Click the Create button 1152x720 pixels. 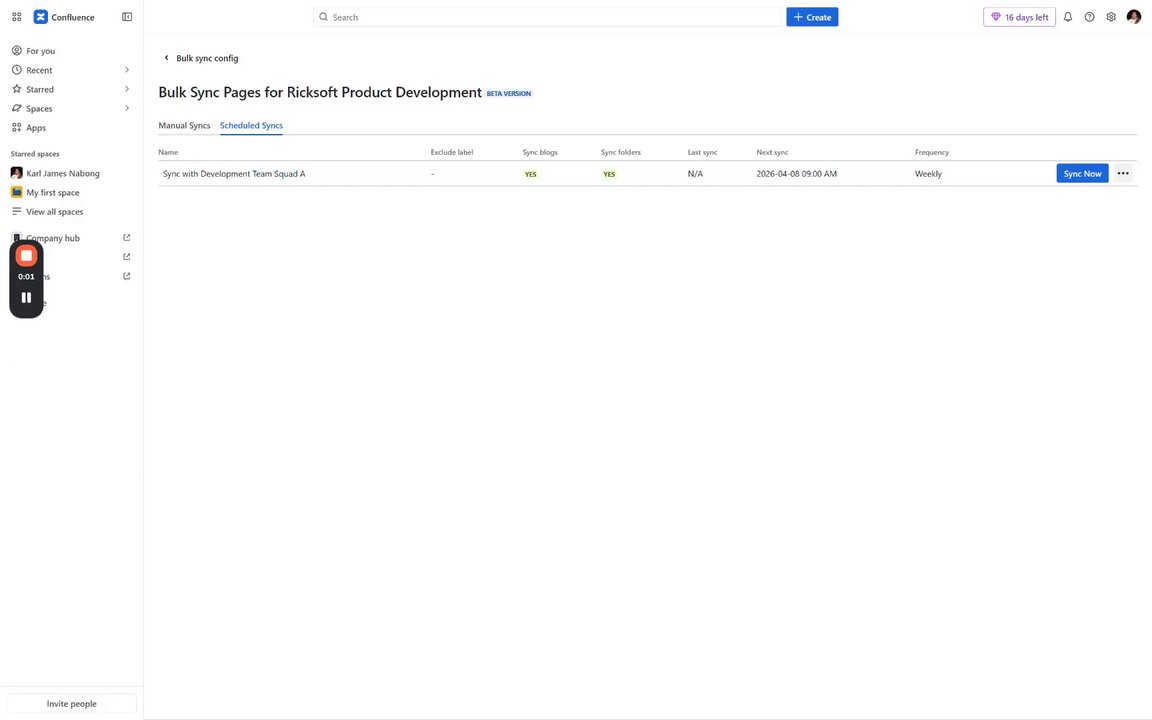[812, 17]
